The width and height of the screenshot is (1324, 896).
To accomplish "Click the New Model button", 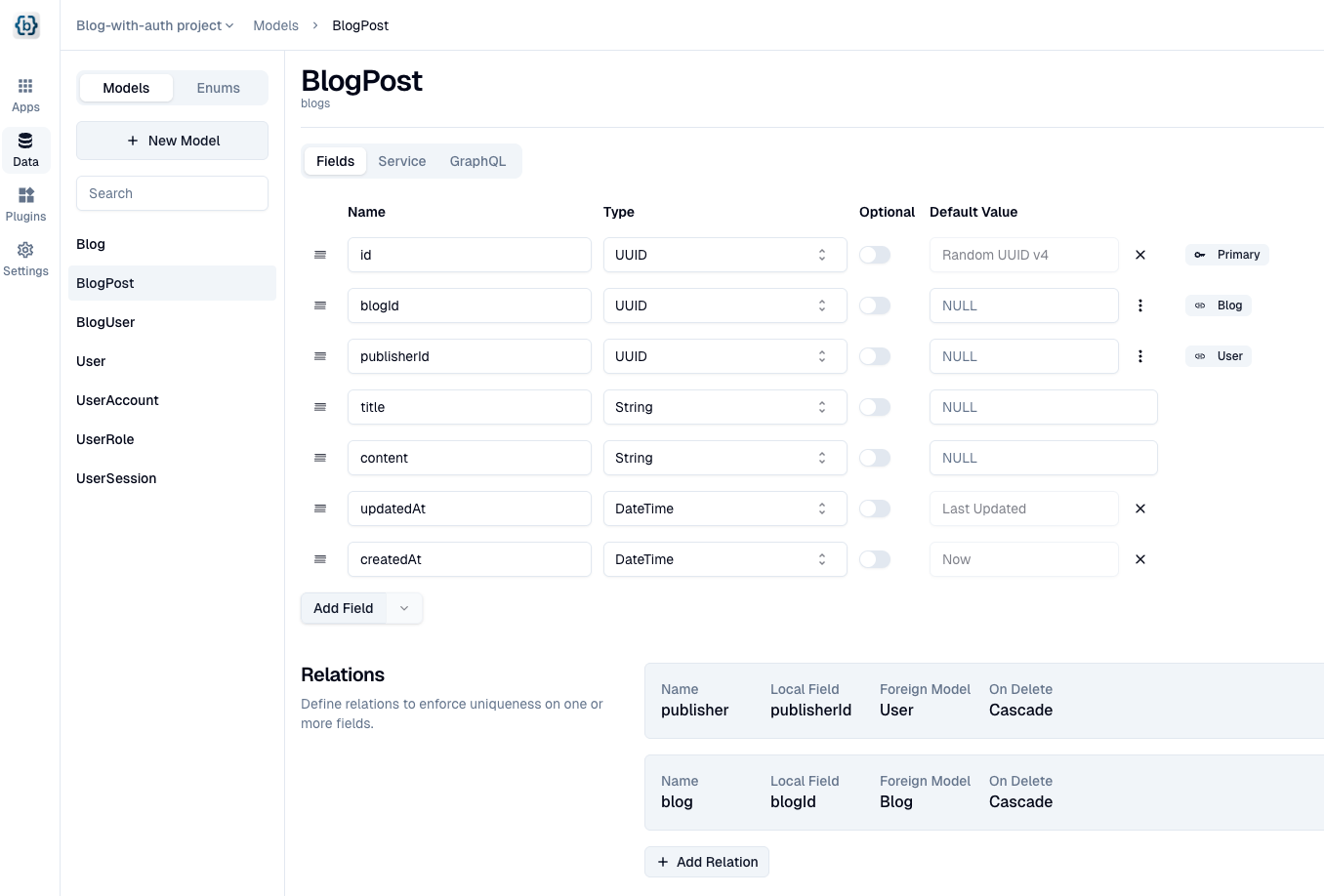I will pos(172,140).
